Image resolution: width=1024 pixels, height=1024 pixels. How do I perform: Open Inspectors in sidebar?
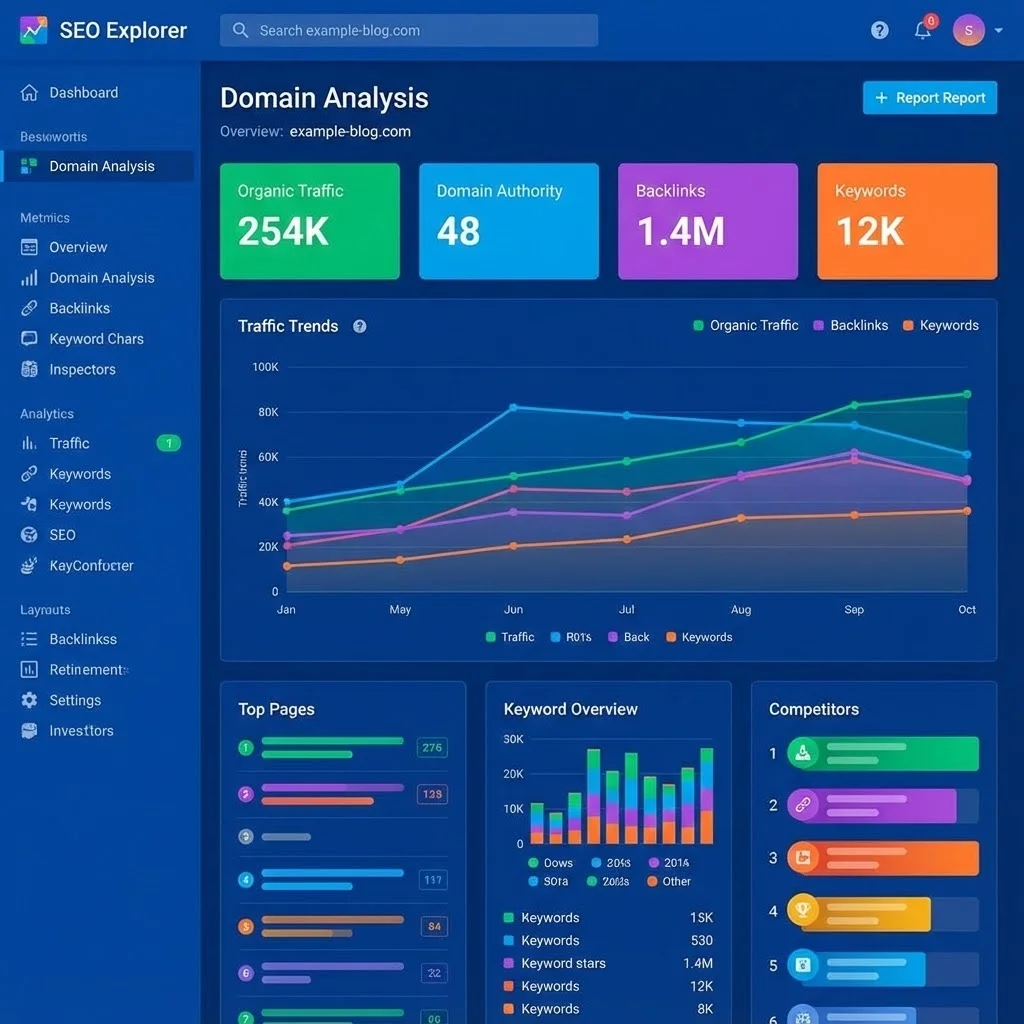point(82,370)
